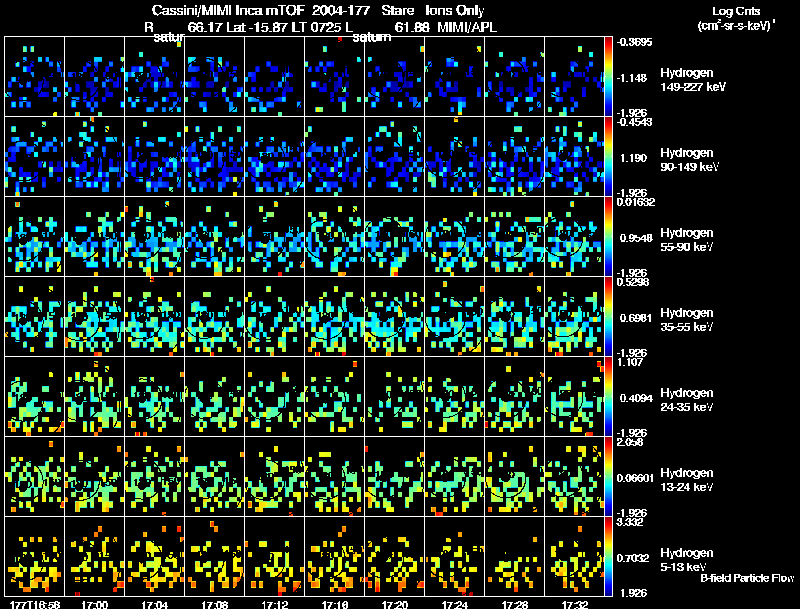Click the '0.7032' colorbar value
800x609 pixels.
point(633,558)
